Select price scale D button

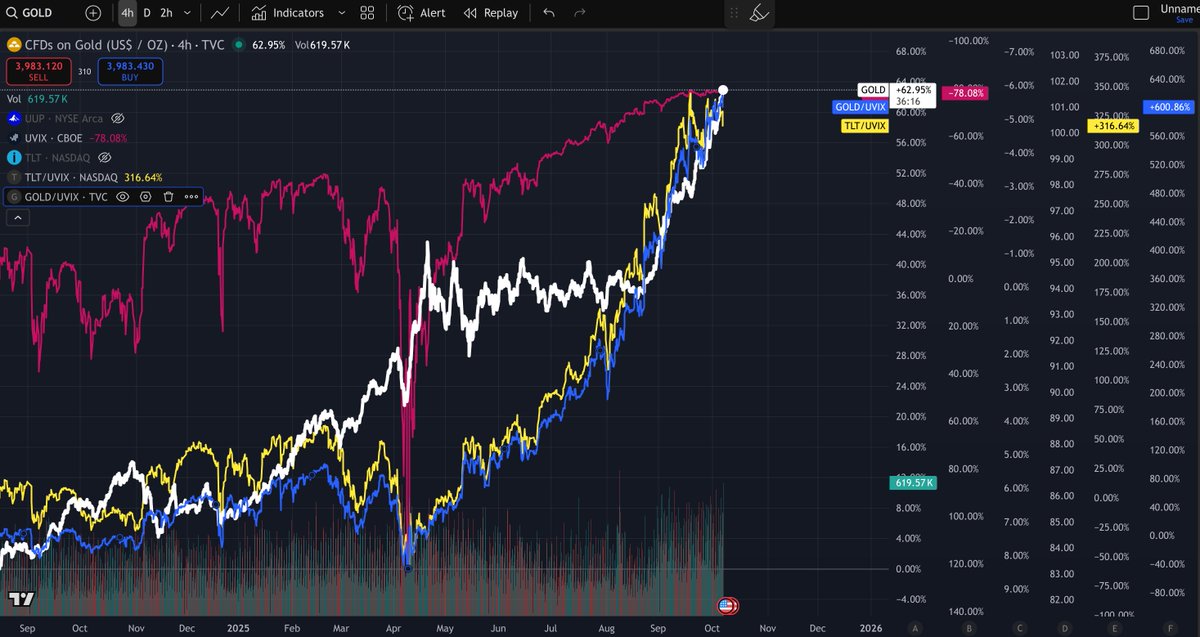pyautogui.click(x=1066, y=628)
